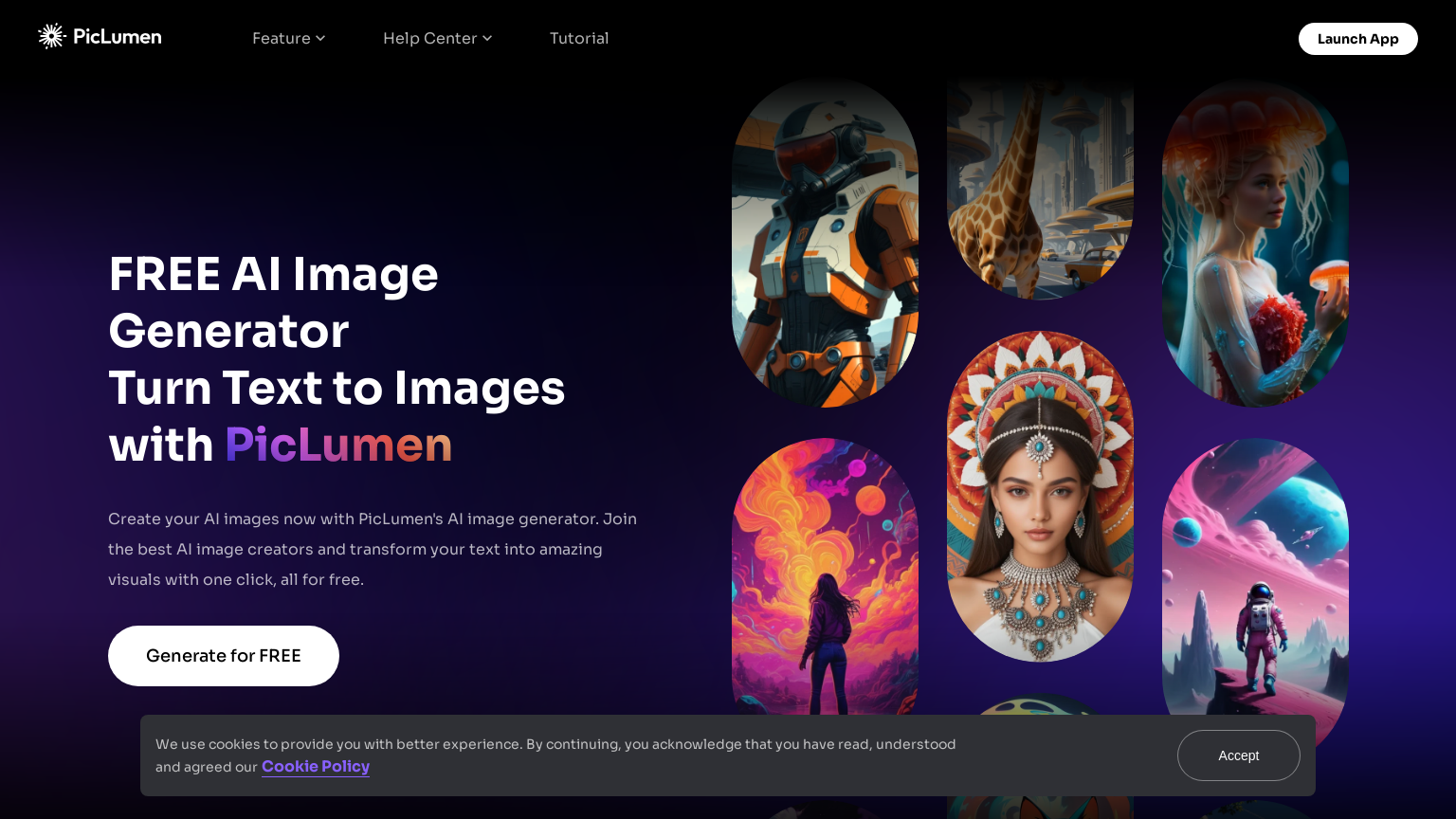Click the gradient PicLumen heading text
The width and height of the screenshot is (1456, 819).
338,444
